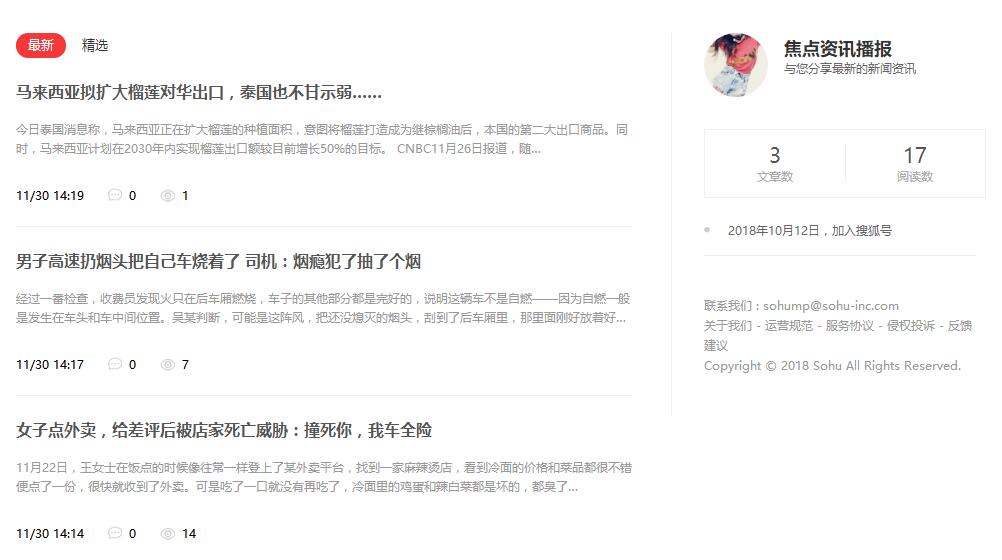Viewport: 1002px width, 560px height.
Task: Open the 侵权投诉 footer link
Action: click(911, 325)
